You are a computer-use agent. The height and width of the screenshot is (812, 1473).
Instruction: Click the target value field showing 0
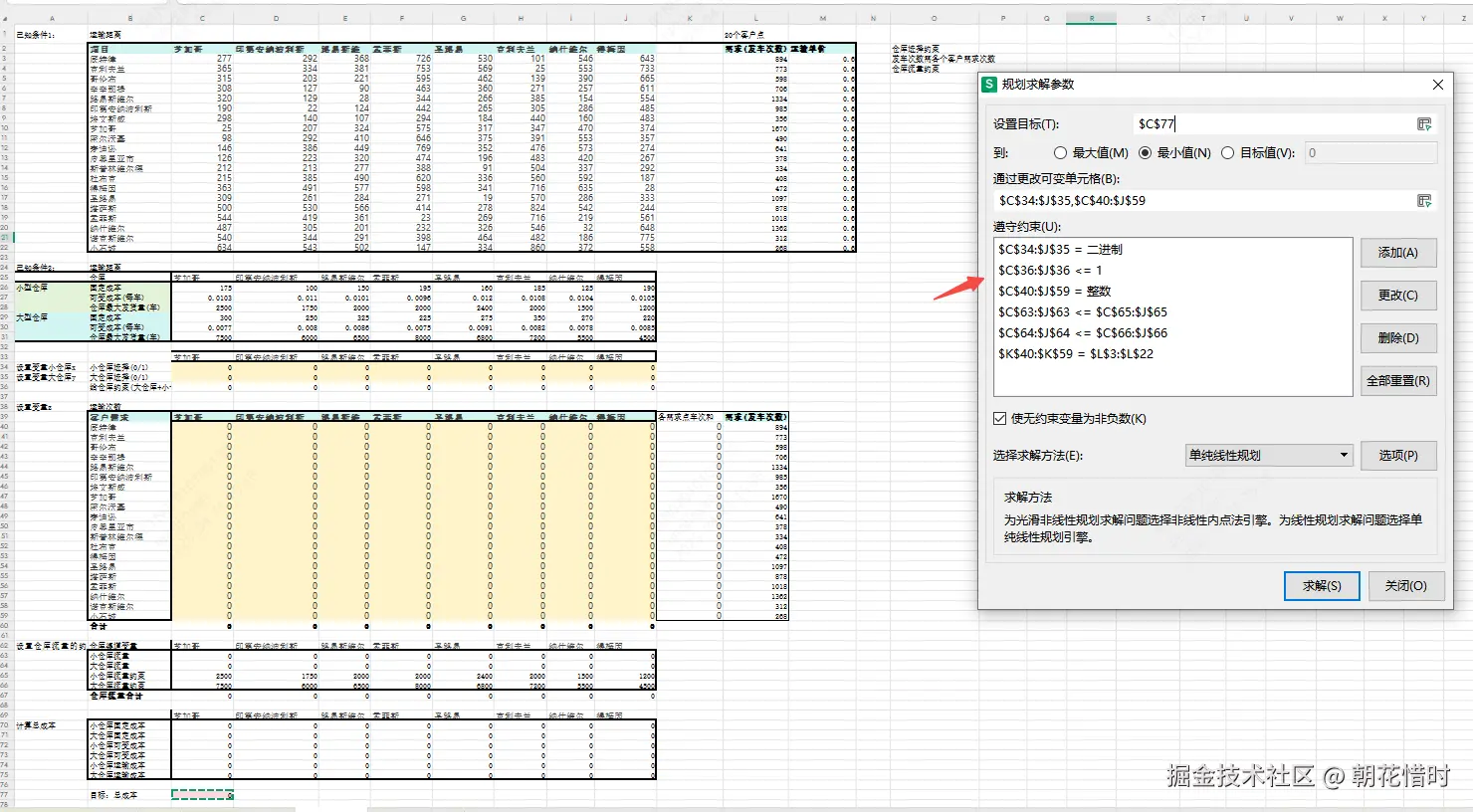click(1370, 153)
